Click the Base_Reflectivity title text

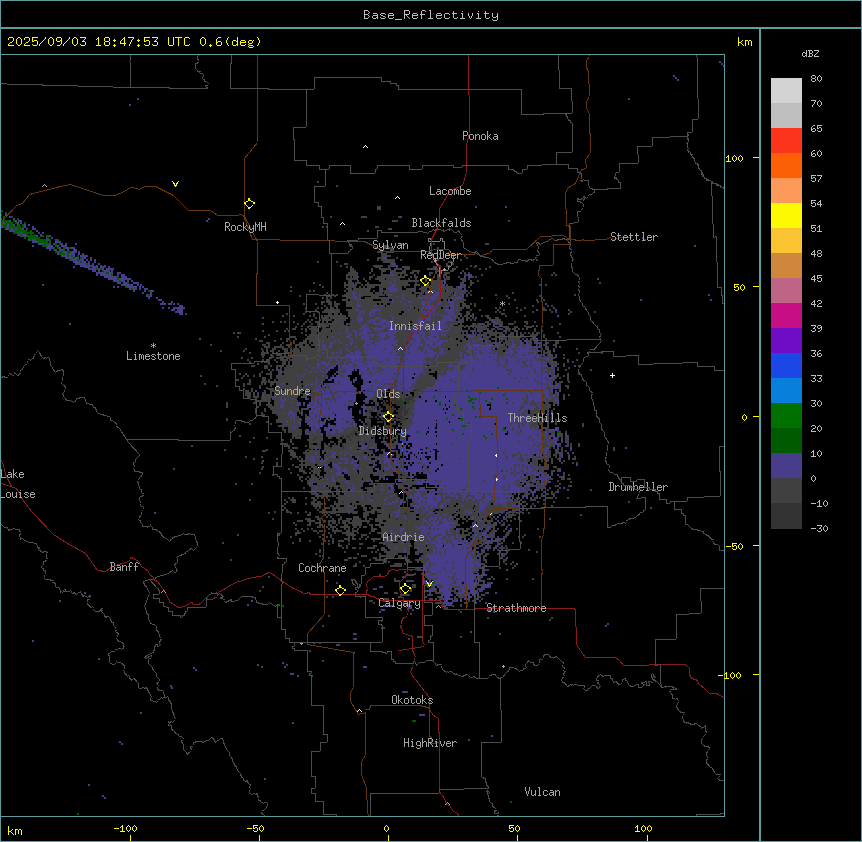[431, 15]
